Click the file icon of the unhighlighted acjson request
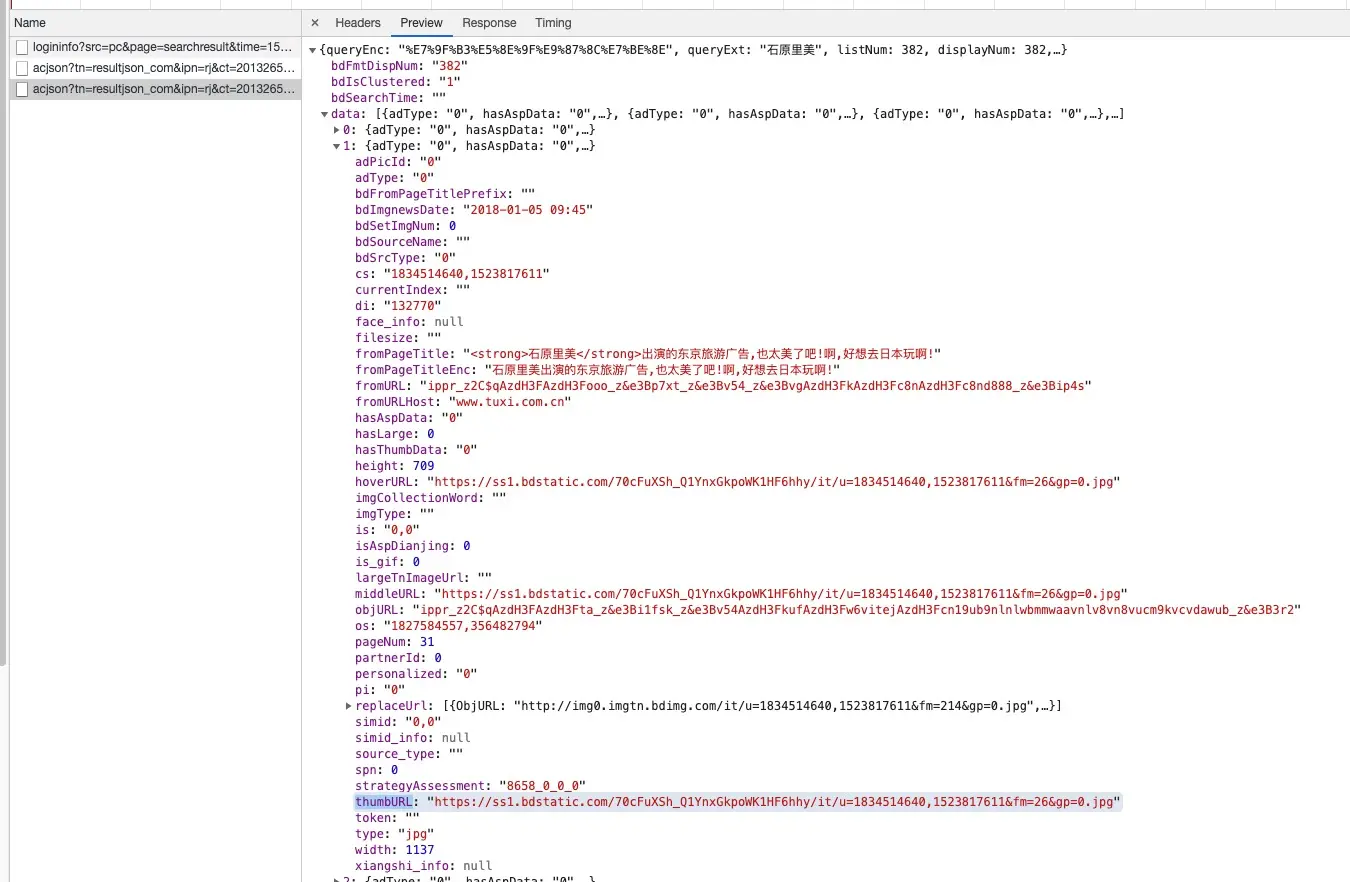The height and width of the screenshot is (882, 1350). (x=22, y=68)
